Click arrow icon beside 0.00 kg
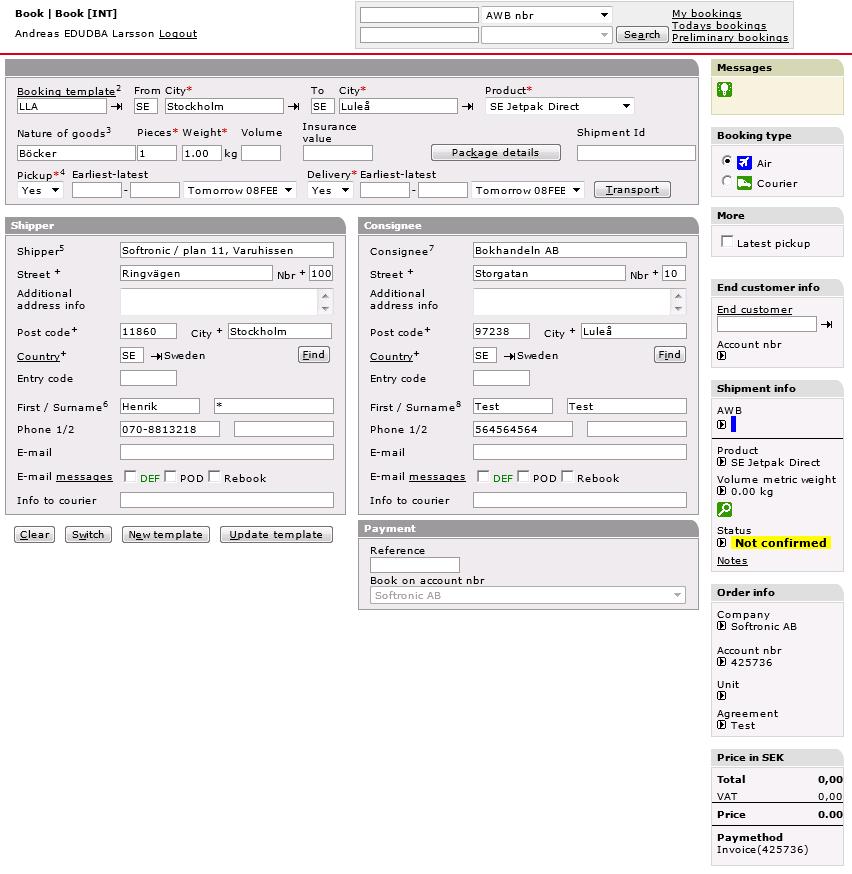Viewport: 852px width, 874px height. [722, 491]
